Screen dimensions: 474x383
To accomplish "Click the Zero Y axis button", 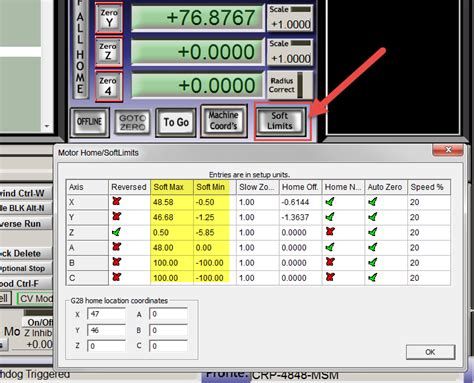I will coord(109,18).
